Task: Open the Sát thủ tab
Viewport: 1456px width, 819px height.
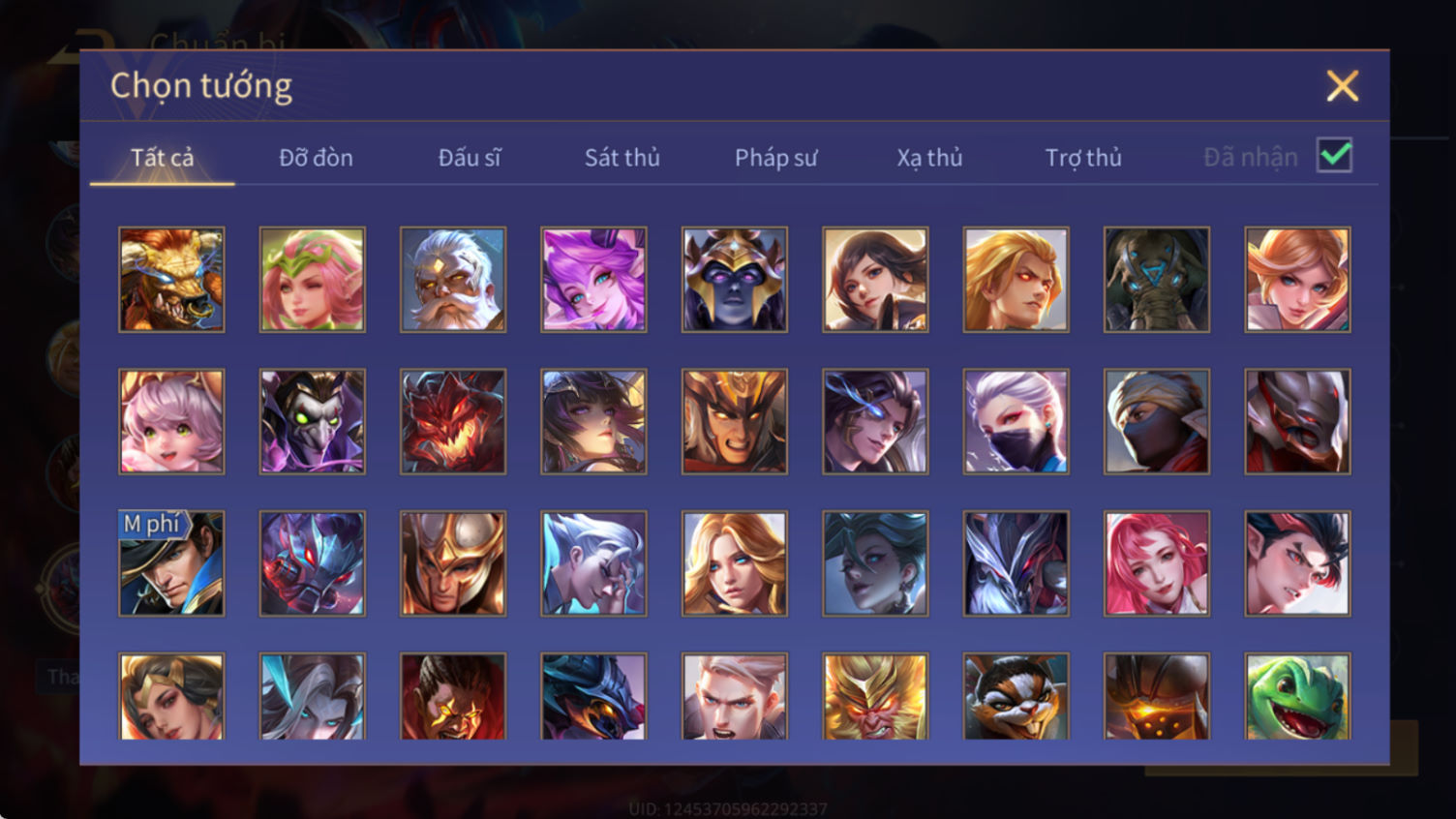Action: [622, 157]
